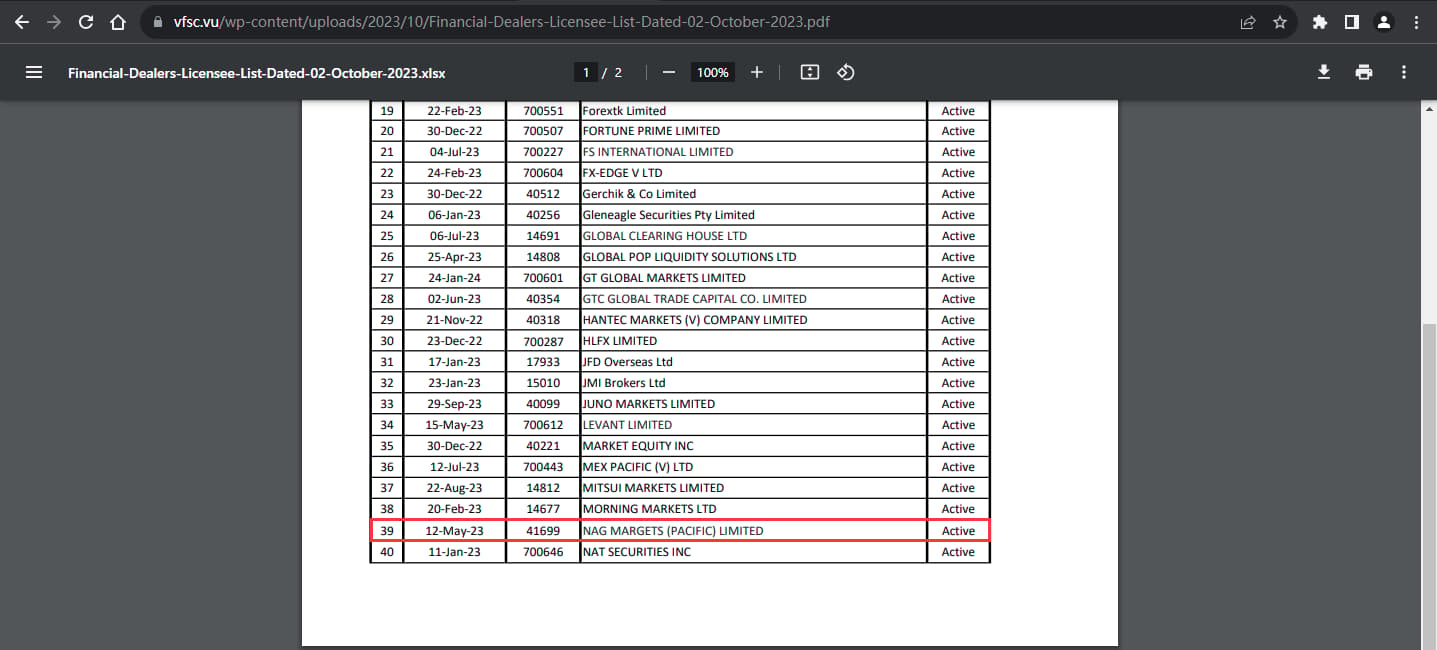
Task: Click the PDF page number field
Action: tap(586, 73)
